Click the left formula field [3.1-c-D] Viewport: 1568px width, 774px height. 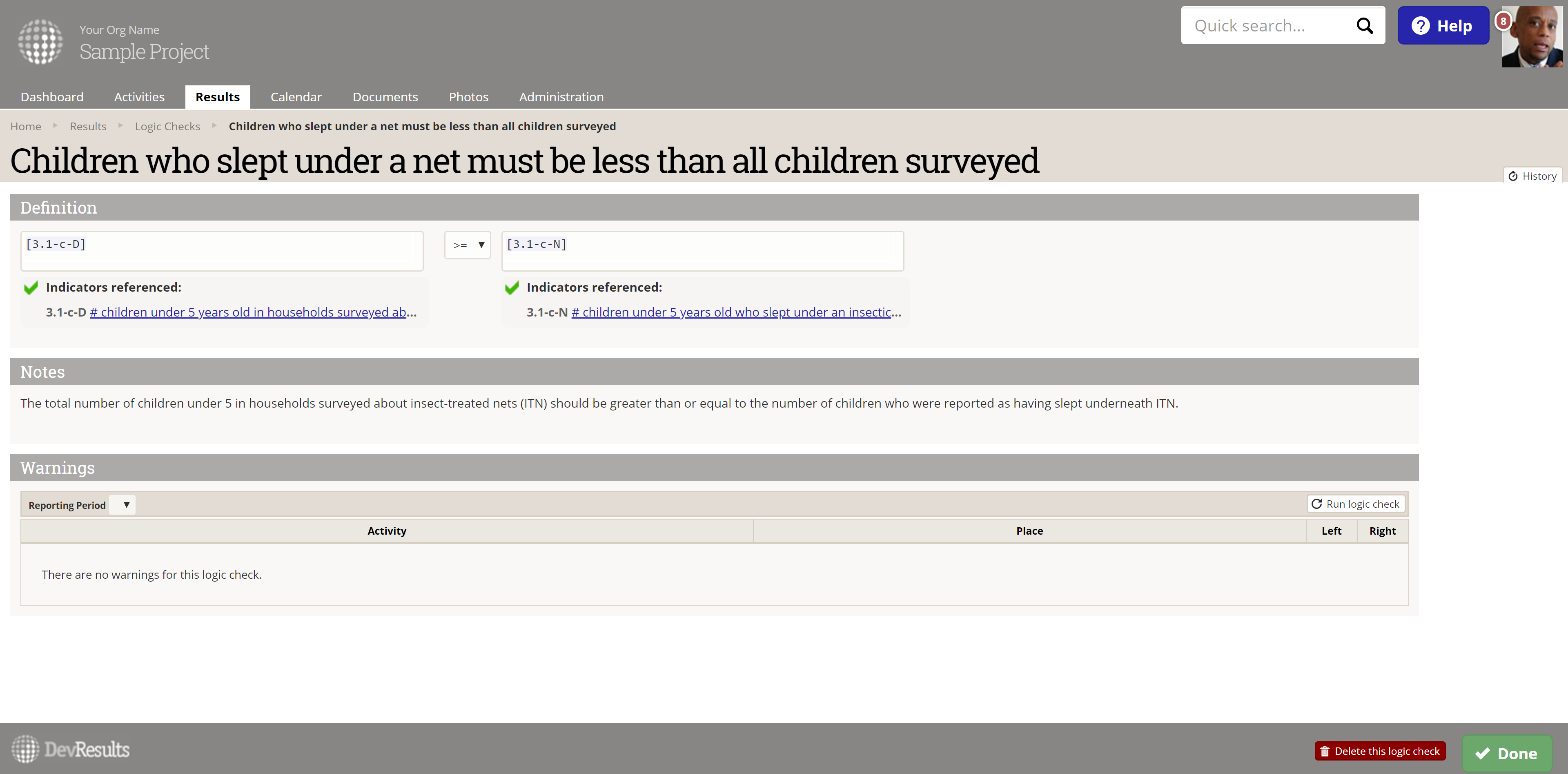pyautogui.click(x=222, y=250)
